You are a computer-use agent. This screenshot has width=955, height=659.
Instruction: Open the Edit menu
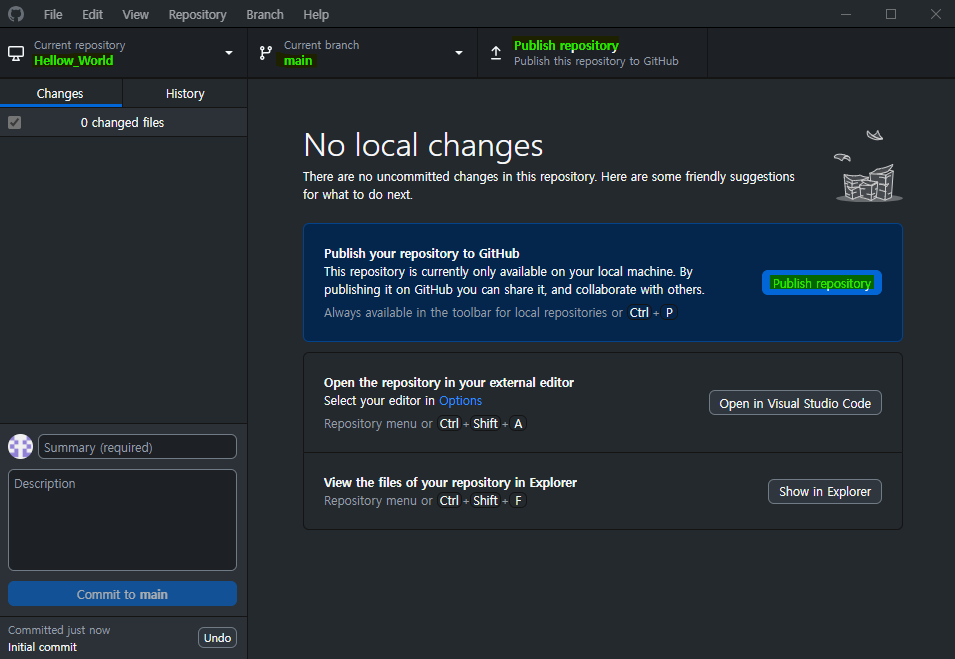(93, 14)
